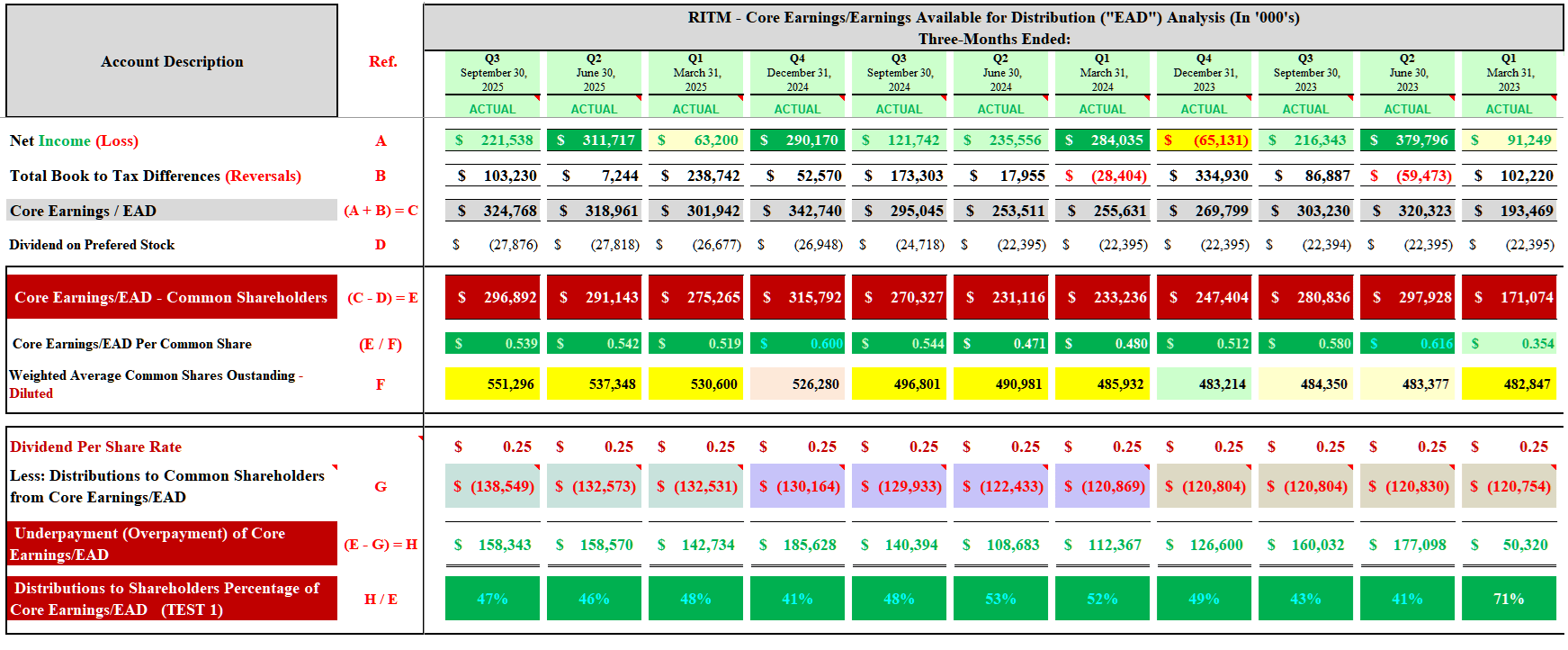
Task: Click "Core Earnings/EAD Per Common Share" label
Action: pos(132,344)
